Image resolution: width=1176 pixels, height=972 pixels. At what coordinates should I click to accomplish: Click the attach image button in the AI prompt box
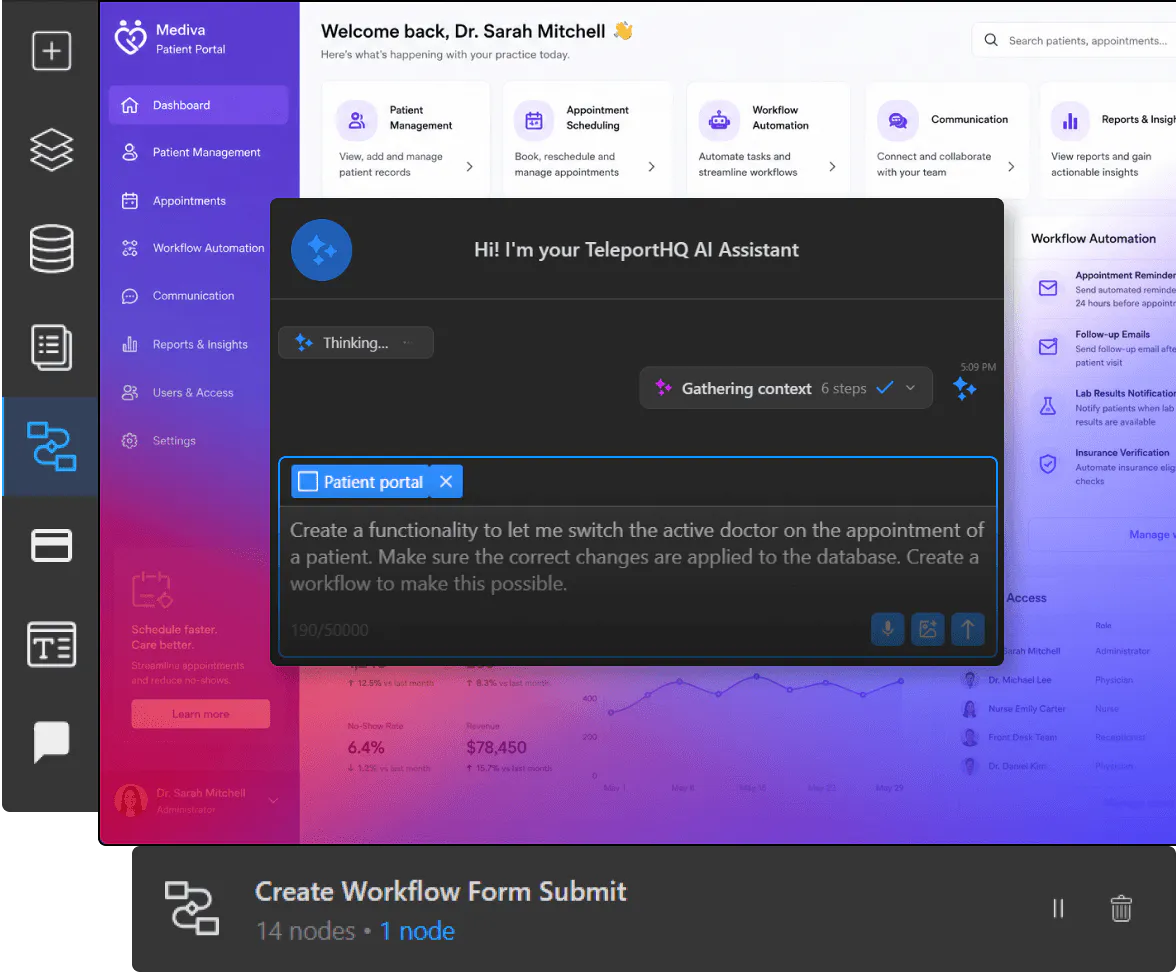(x=928, y=628)
